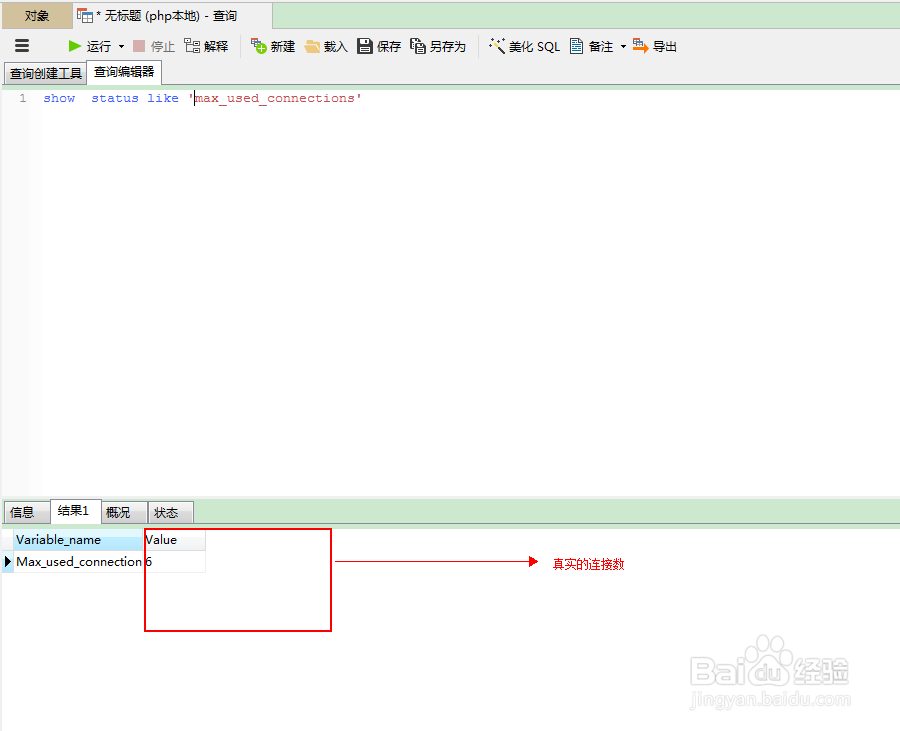Create a new query (新建)
Image resolution: width=900 pixels, height=731 pixels.
click(273, 46)
